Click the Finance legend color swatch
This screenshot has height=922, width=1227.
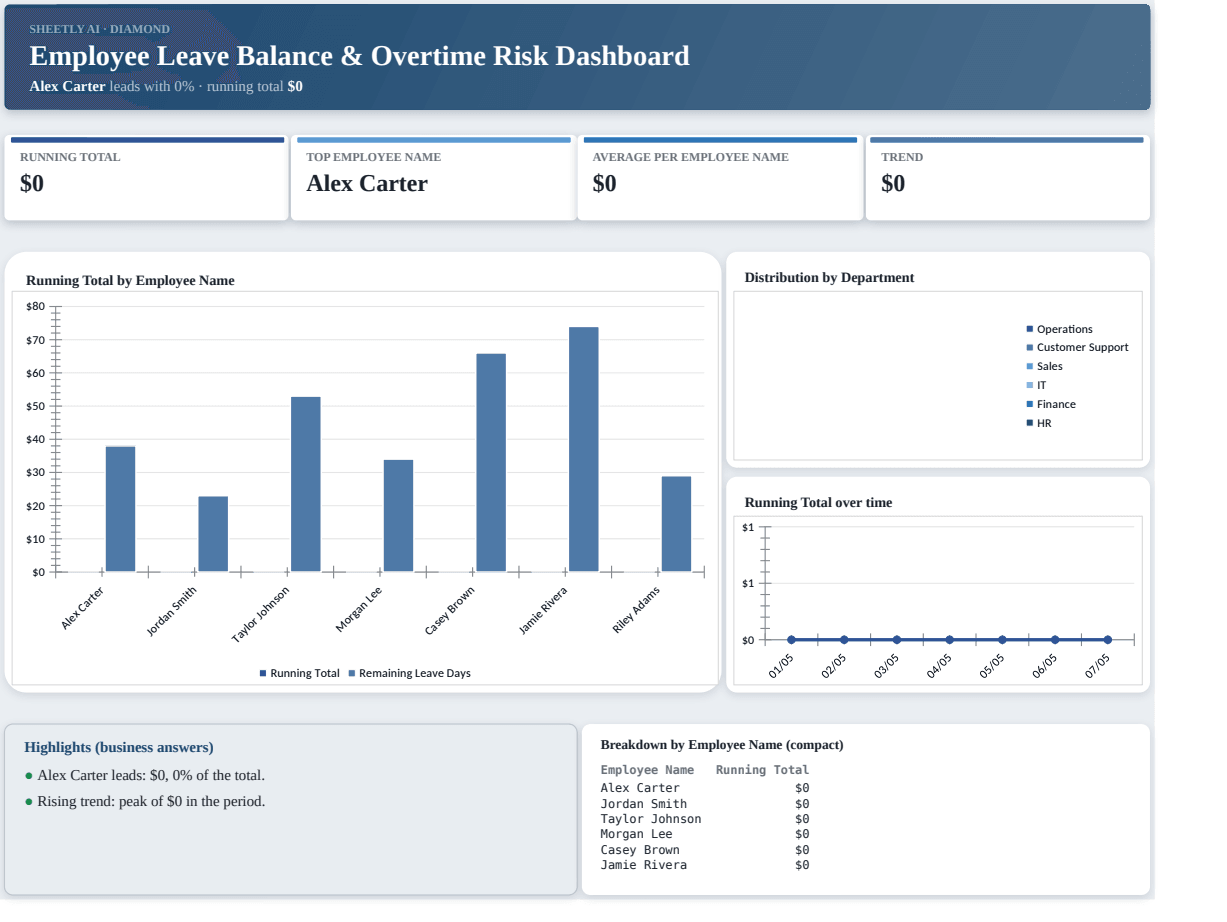click(1029, 404)
